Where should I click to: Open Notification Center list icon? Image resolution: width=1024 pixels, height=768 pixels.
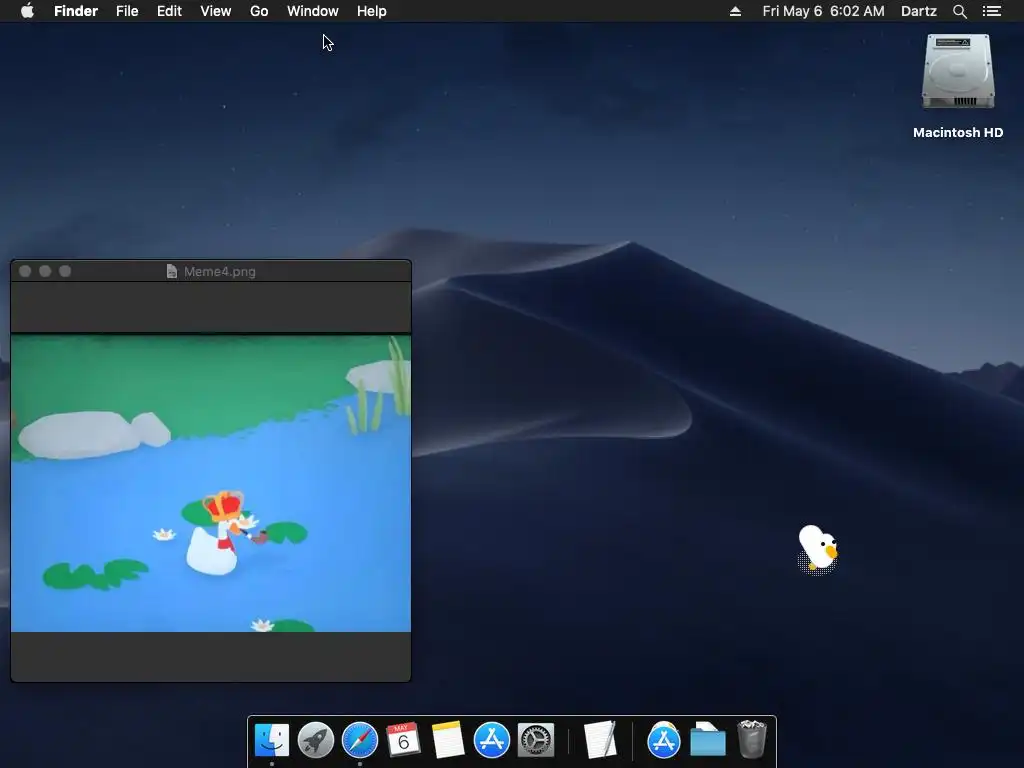coord(991,11)
